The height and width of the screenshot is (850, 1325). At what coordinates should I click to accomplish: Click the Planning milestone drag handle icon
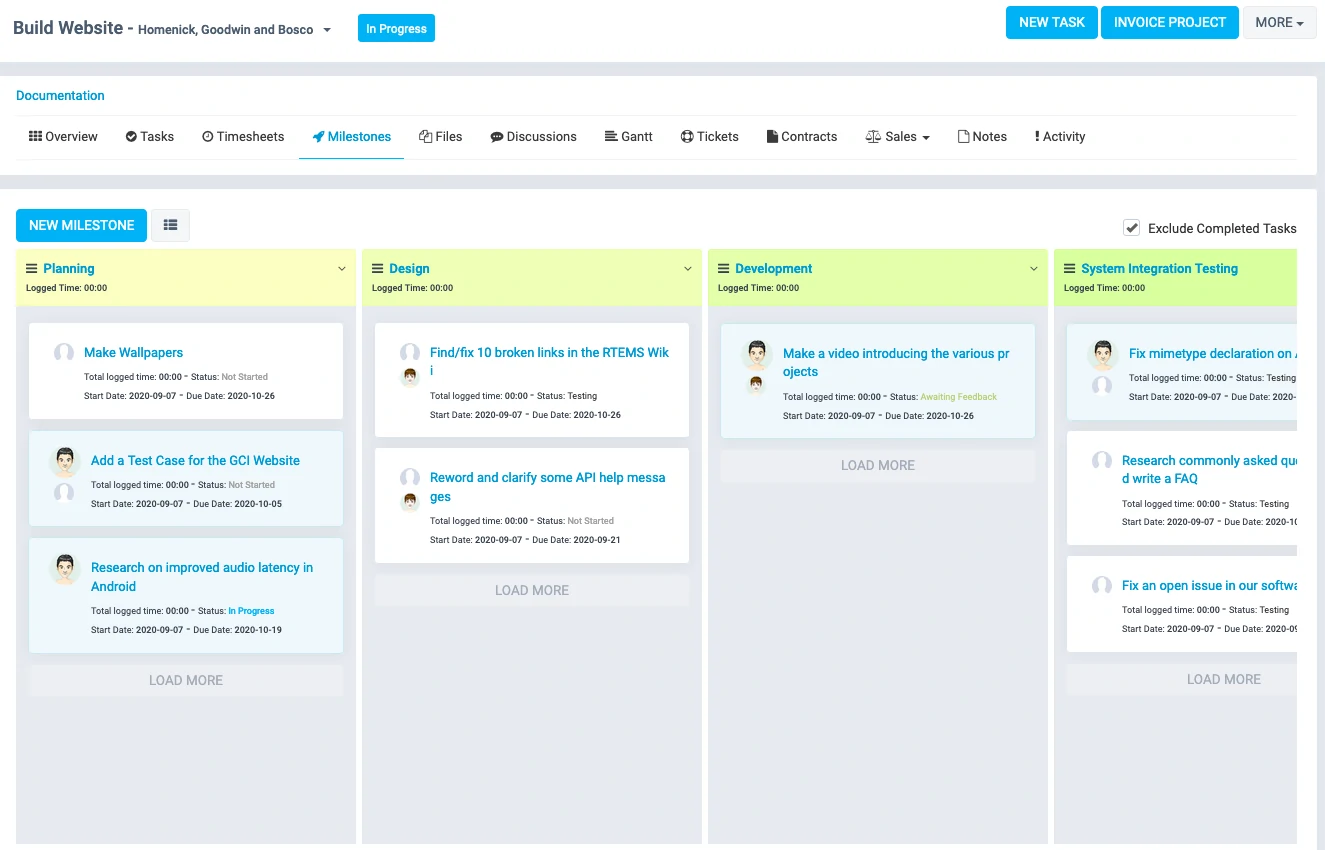coord(31,268)
